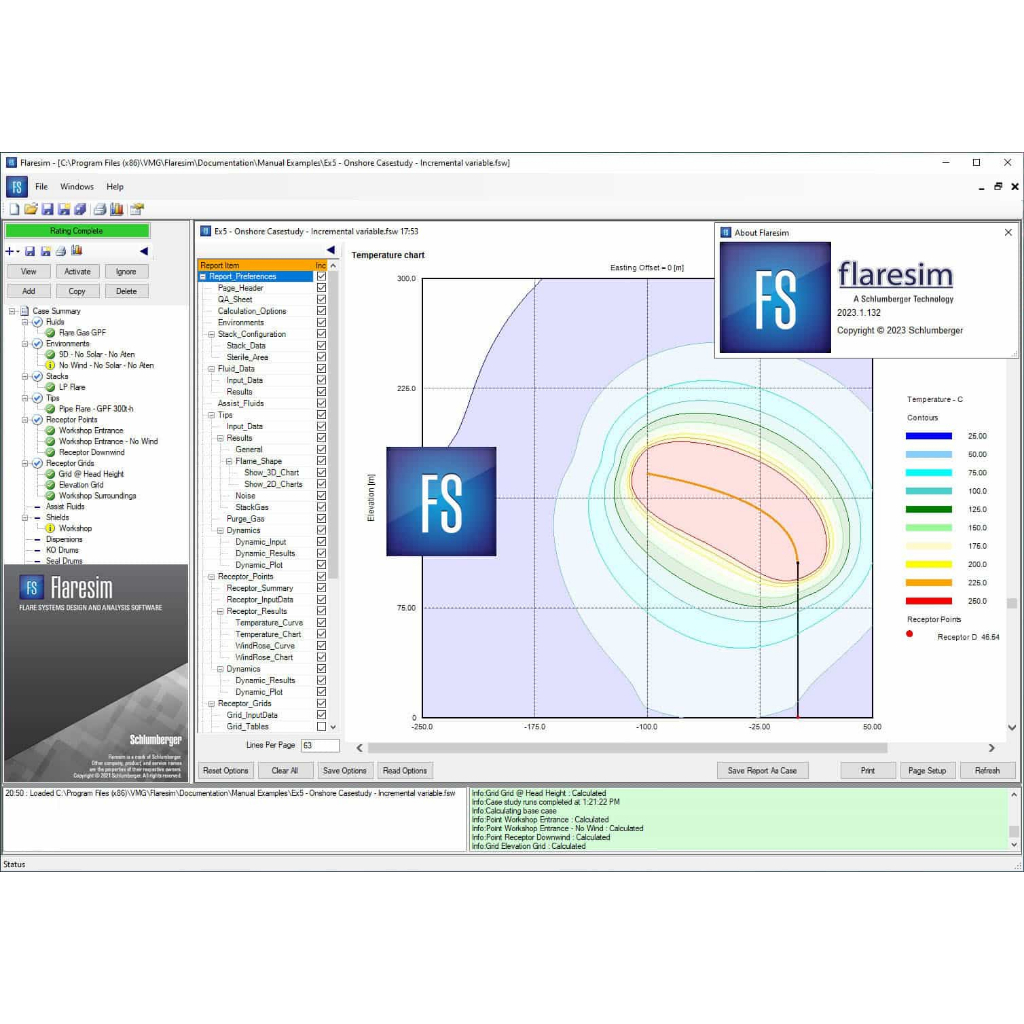Open the Windows menu
Image resolution: width=1024 pixels, height=1024 pixels.
[x=77, y=187]
